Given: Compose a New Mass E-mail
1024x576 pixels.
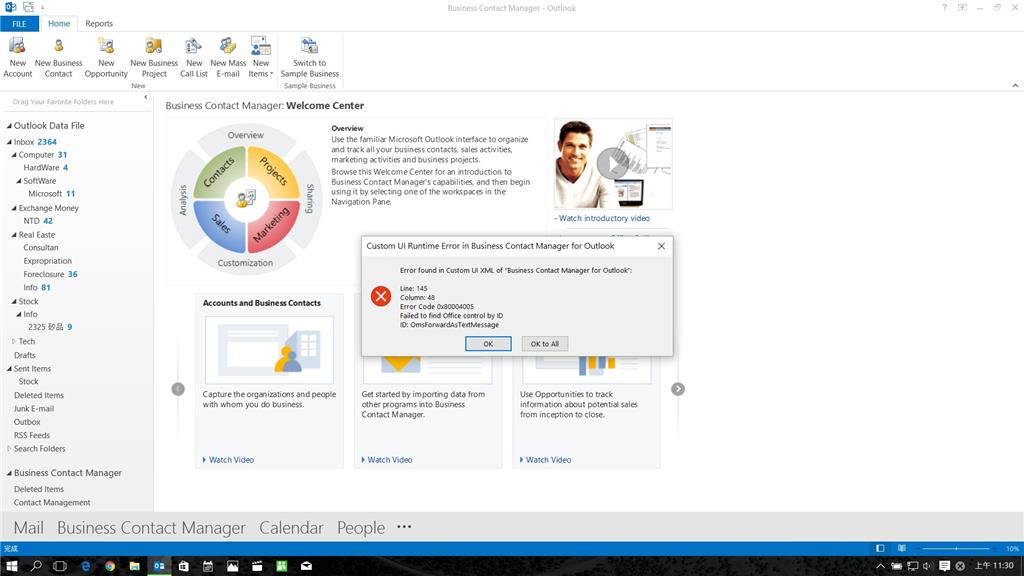Looking at the screenshot, I should pos(228,57).
